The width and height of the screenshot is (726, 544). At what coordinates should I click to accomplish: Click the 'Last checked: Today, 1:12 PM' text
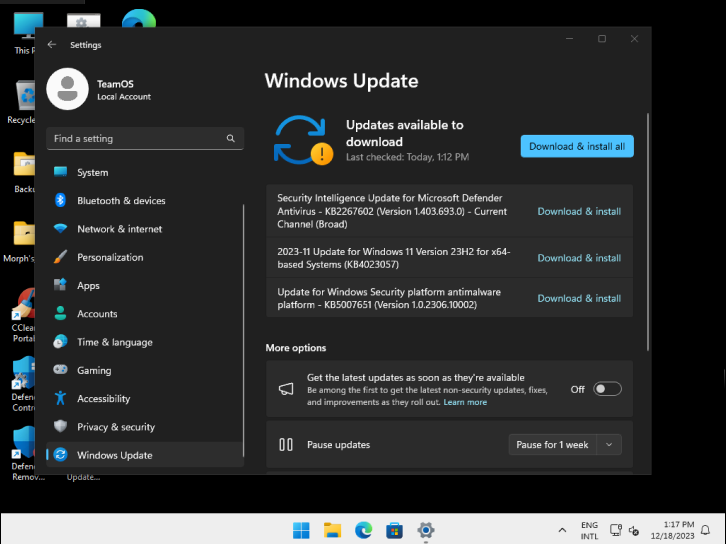coord(407,157)
